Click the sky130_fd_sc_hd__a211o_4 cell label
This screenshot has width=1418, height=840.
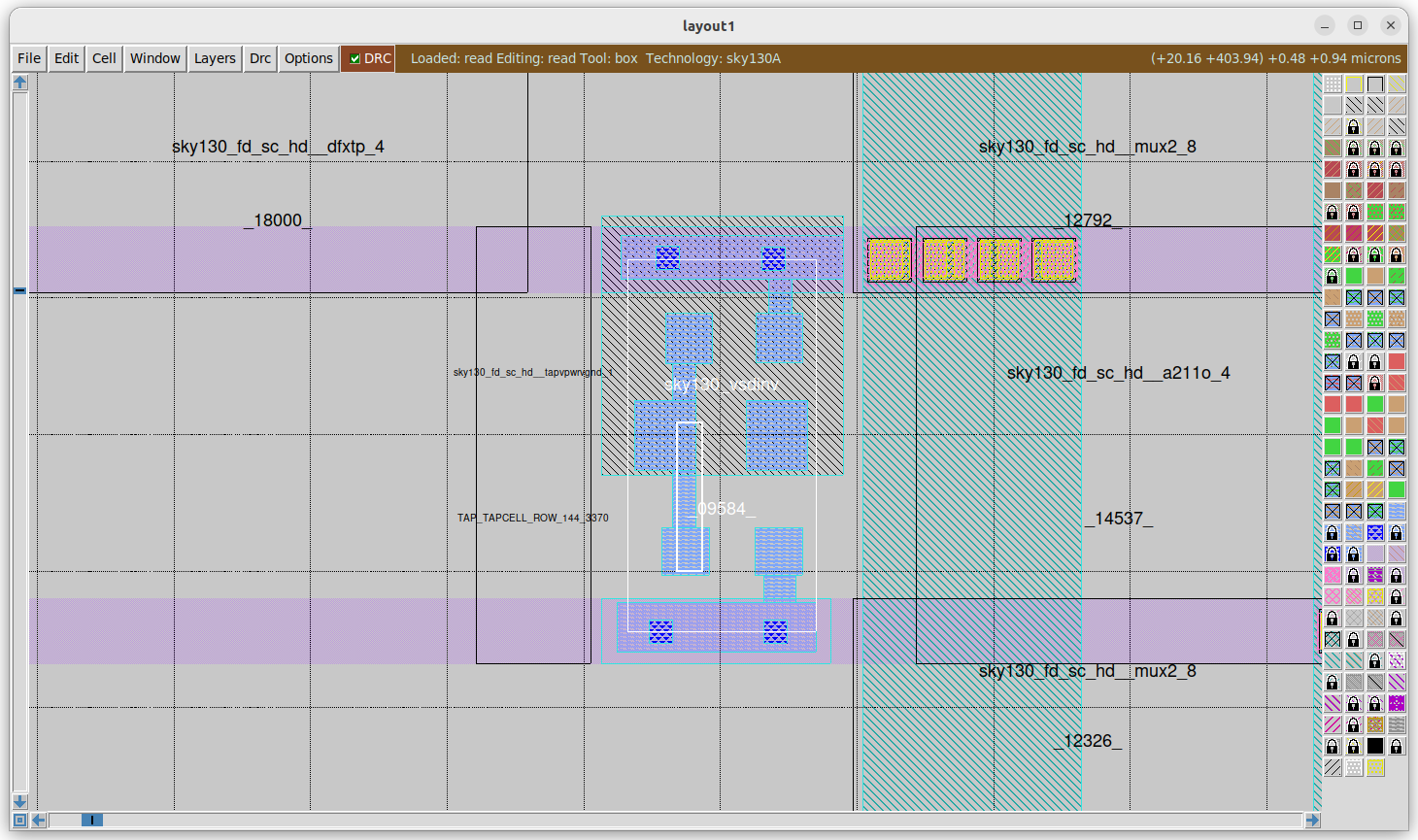(1118, 373)
